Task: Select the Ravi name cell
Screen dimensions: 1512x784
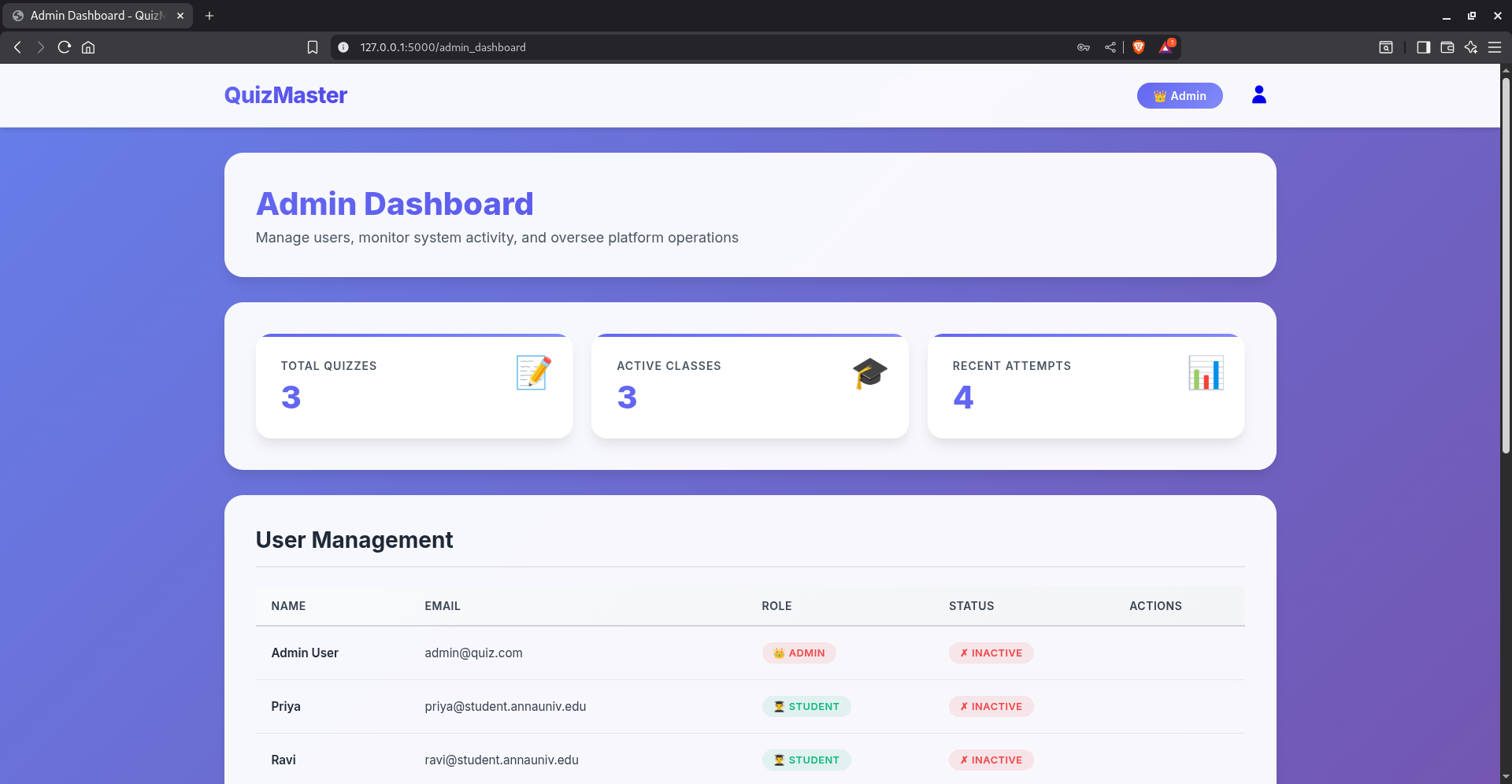Action: 283,760
